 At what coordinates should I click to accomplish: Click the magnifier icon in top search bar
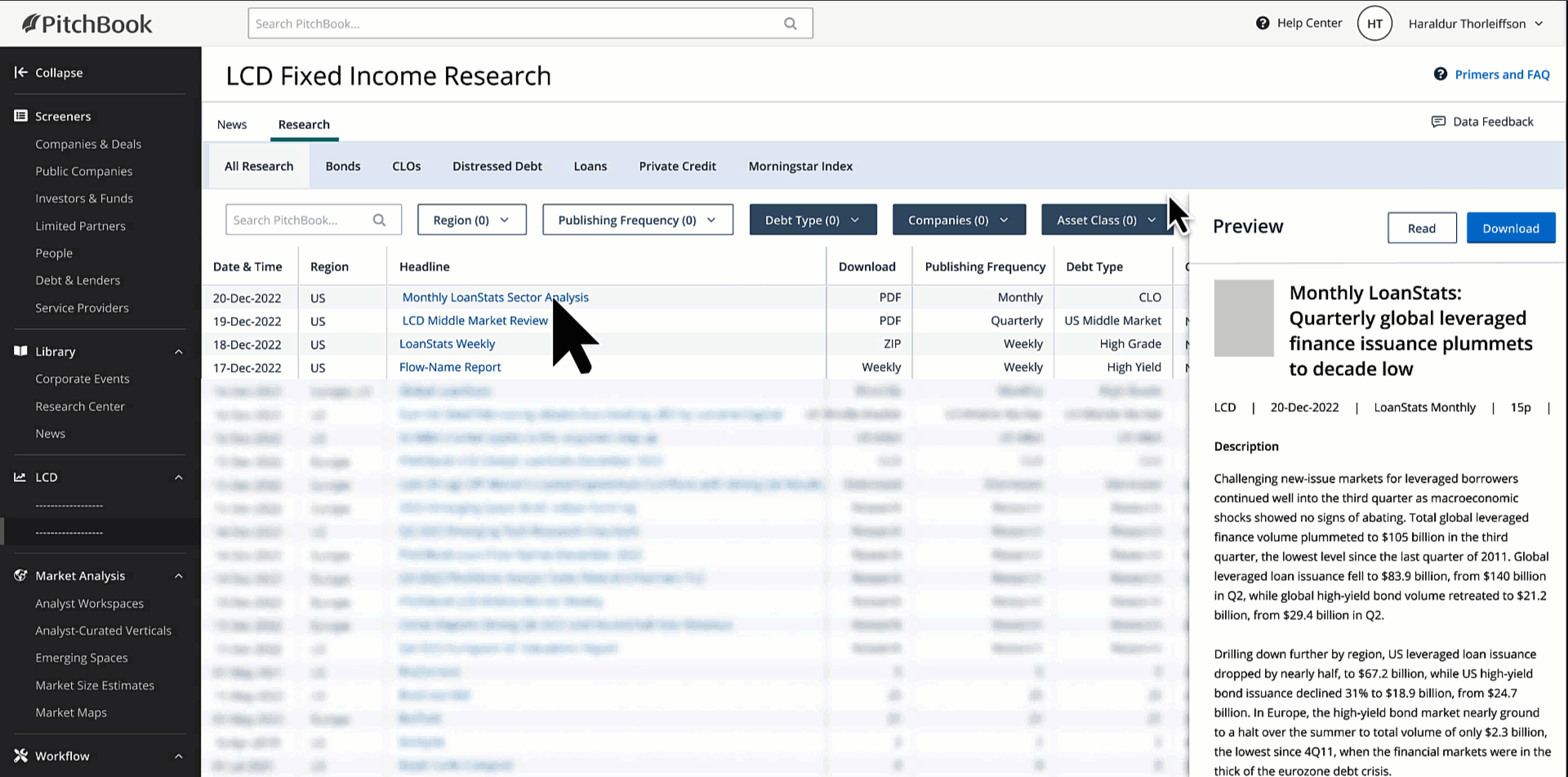point(790,24)
